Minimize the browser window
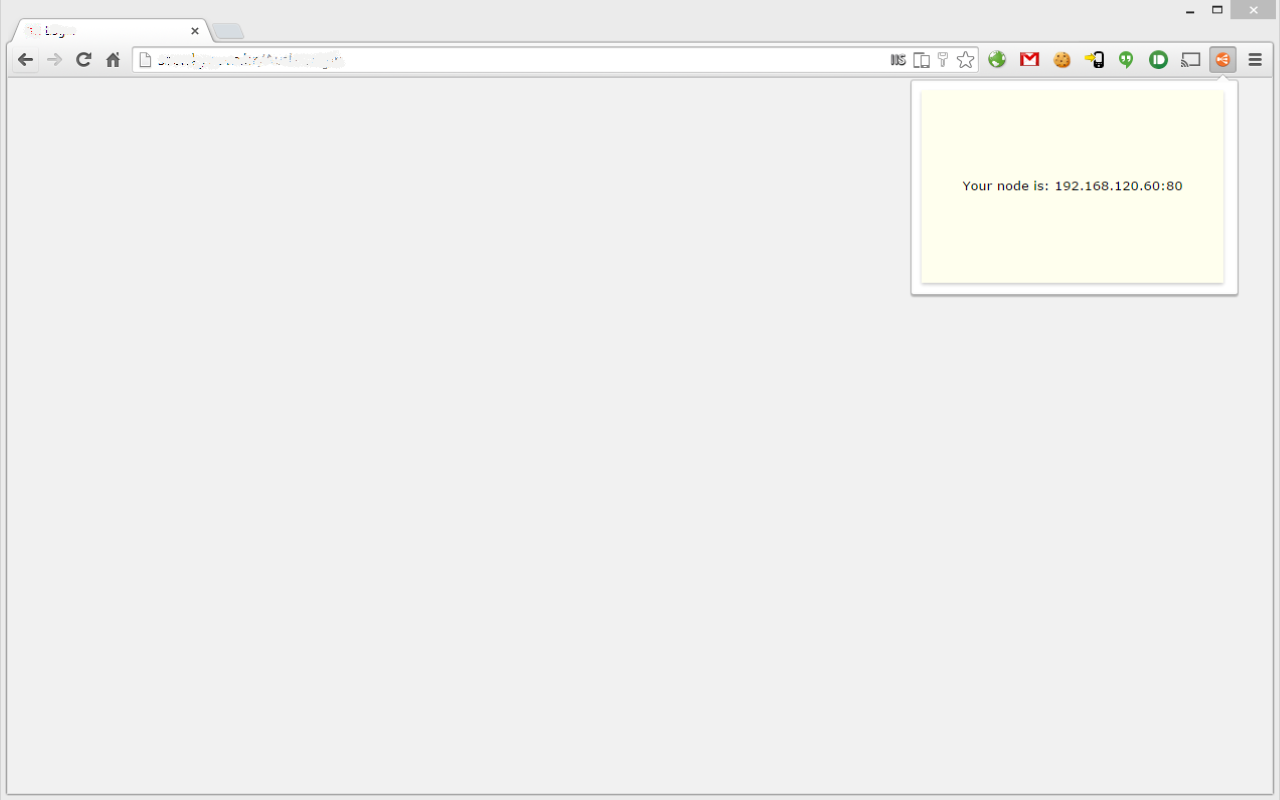1280x800 pixels. 1190,10
